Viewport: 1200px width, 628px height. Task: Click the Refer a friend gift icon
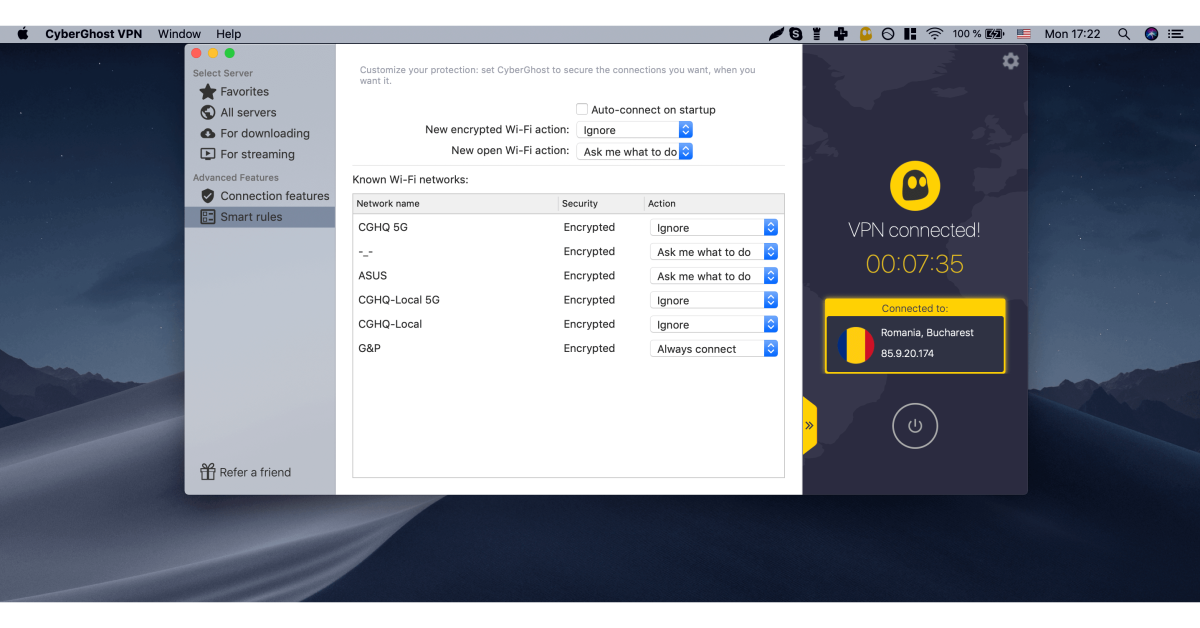[x=208, y=472]
